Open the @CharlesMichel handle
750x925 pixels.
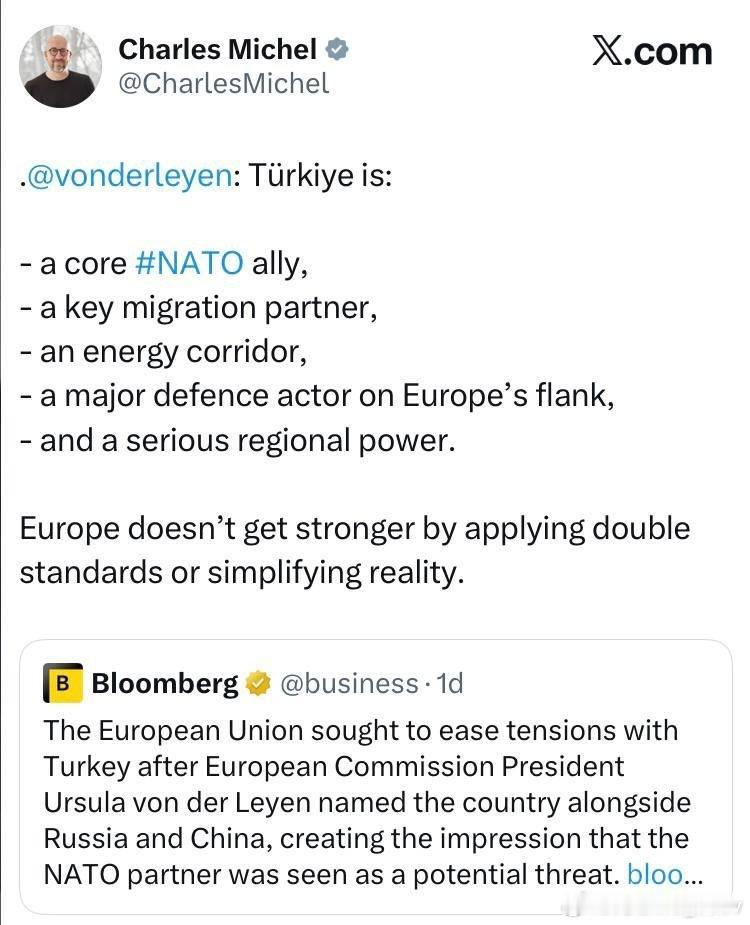pyautogui.click(x=223, y=84)
